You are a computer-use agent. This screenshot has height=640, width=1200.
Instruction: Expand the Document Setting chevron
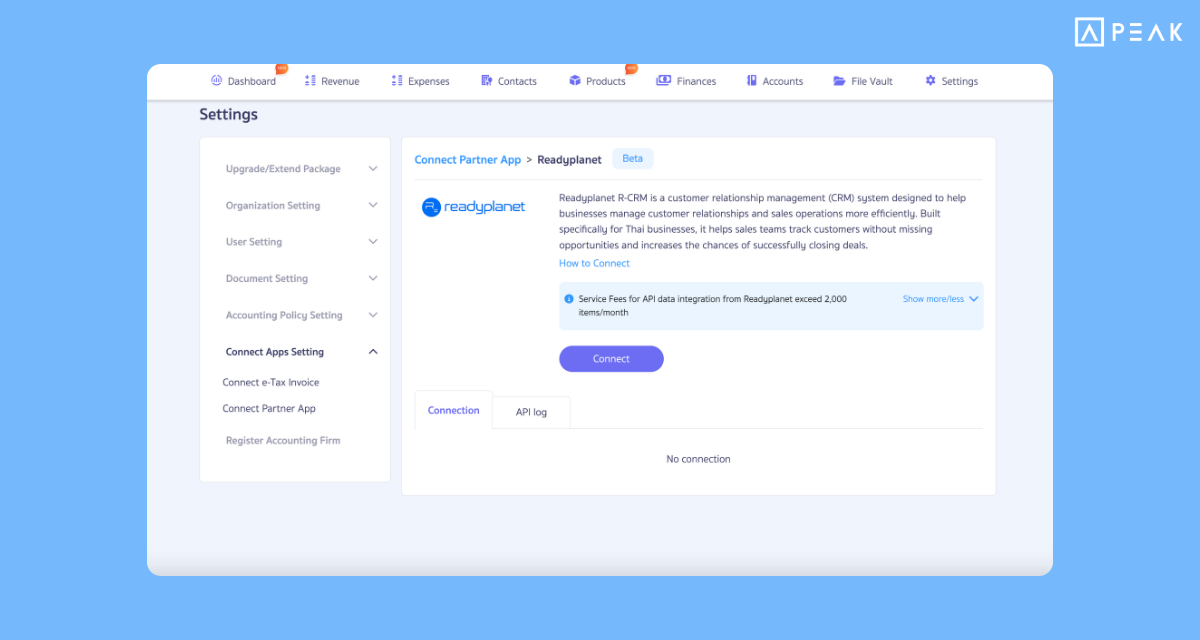tap(373, 278)
